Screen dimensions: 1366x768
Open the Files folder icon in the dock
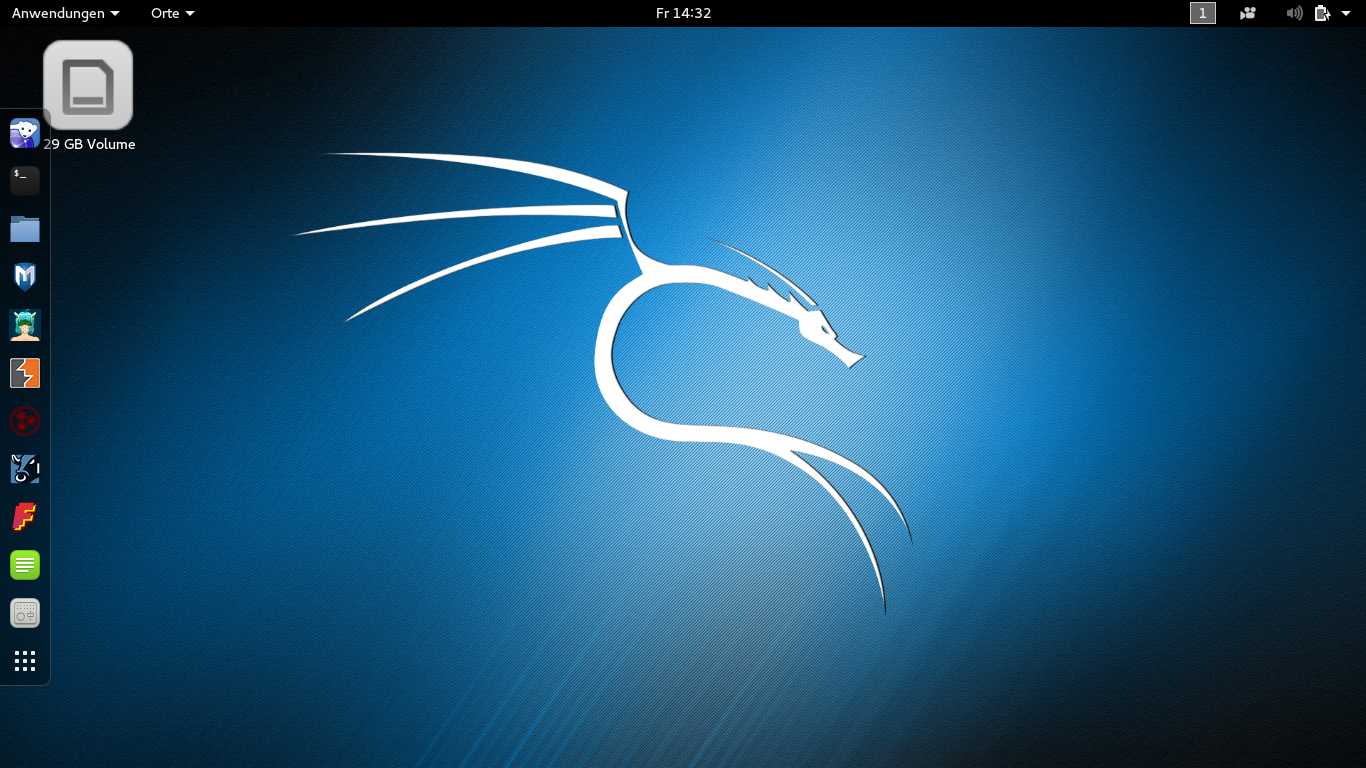coord(25,229)
